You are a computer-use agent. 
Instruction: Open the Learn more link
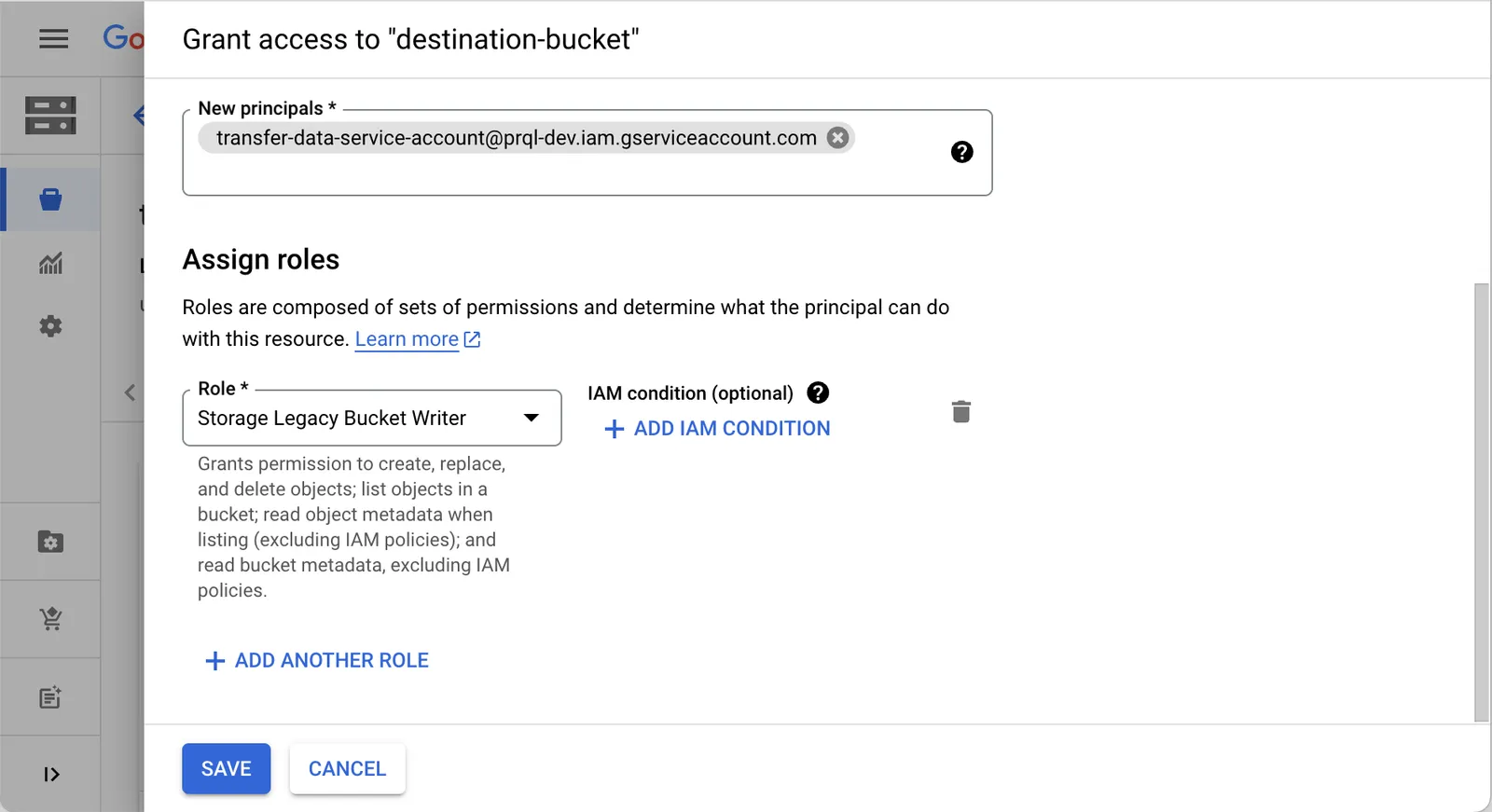(417, 339)
